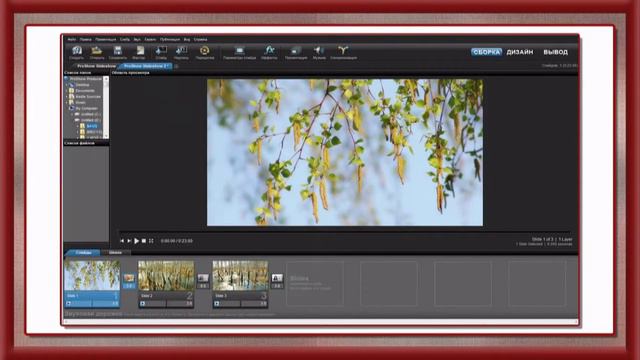Select the Шкала (timeline) tab
The width and height of the screenshot is (640, 360).
pos(116,253)
